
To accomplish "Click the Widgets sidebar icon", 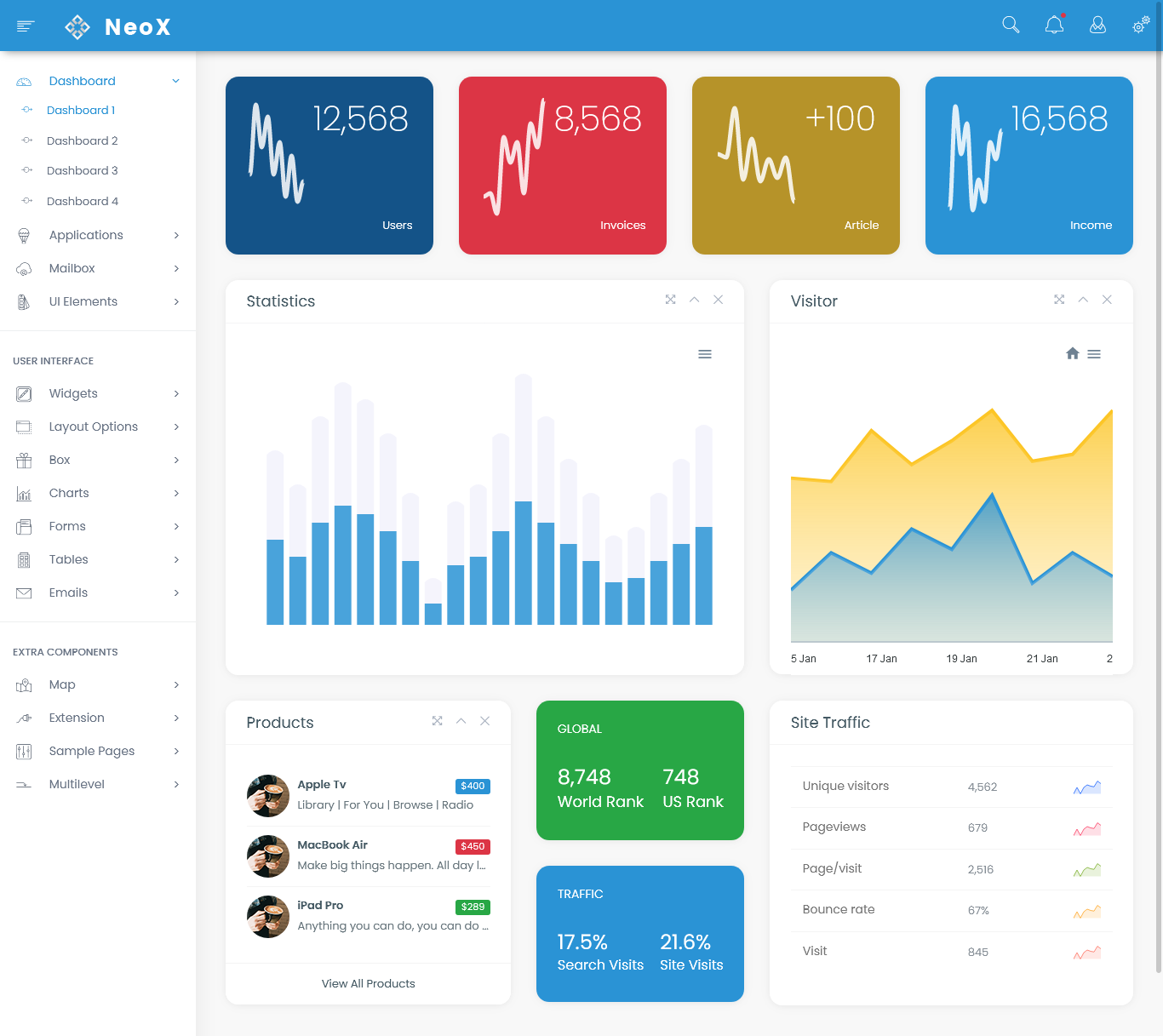I will (x=24, y=394).
